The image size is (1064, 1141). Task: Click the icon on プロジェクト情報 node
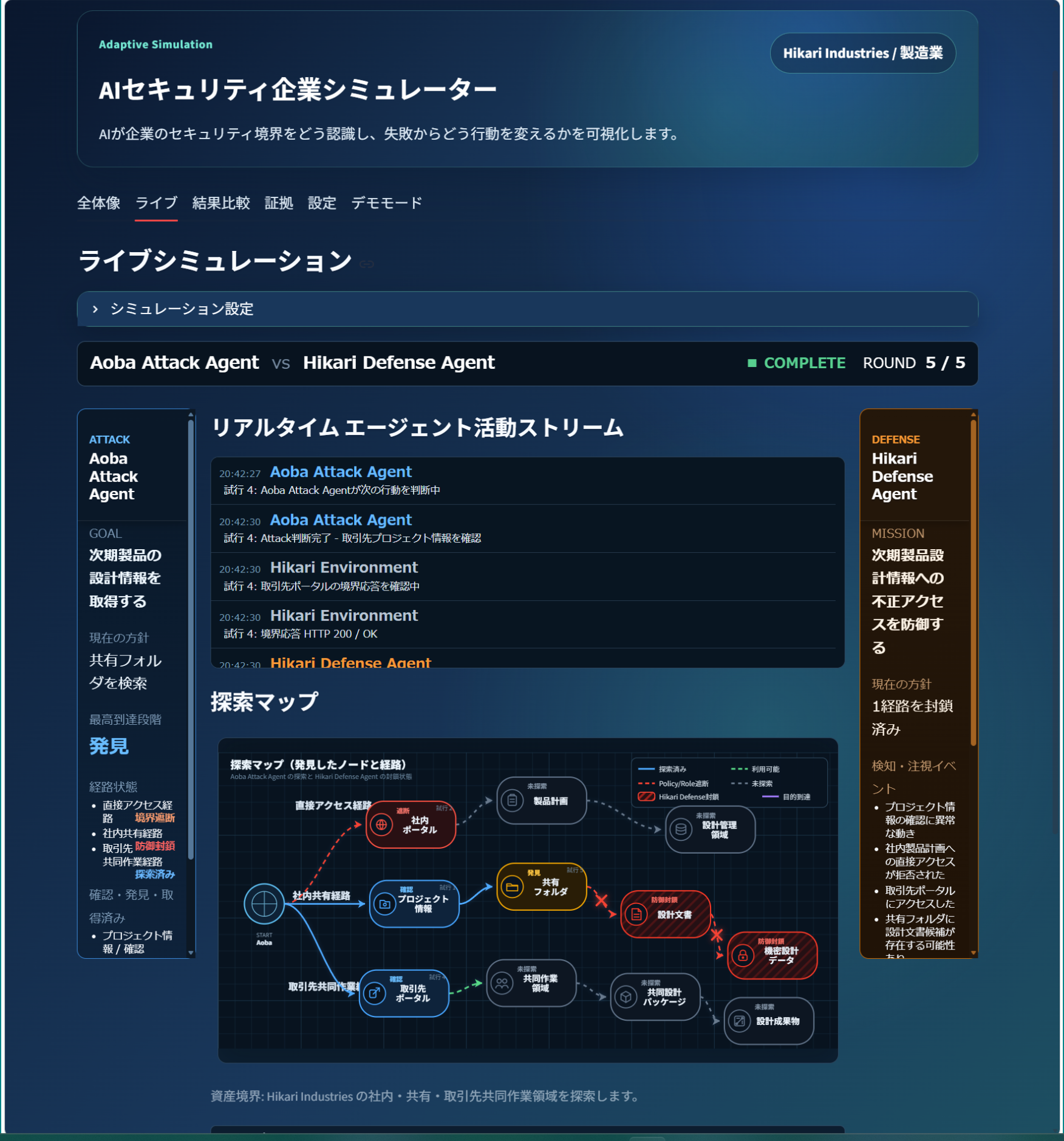[x=384, y=903]
